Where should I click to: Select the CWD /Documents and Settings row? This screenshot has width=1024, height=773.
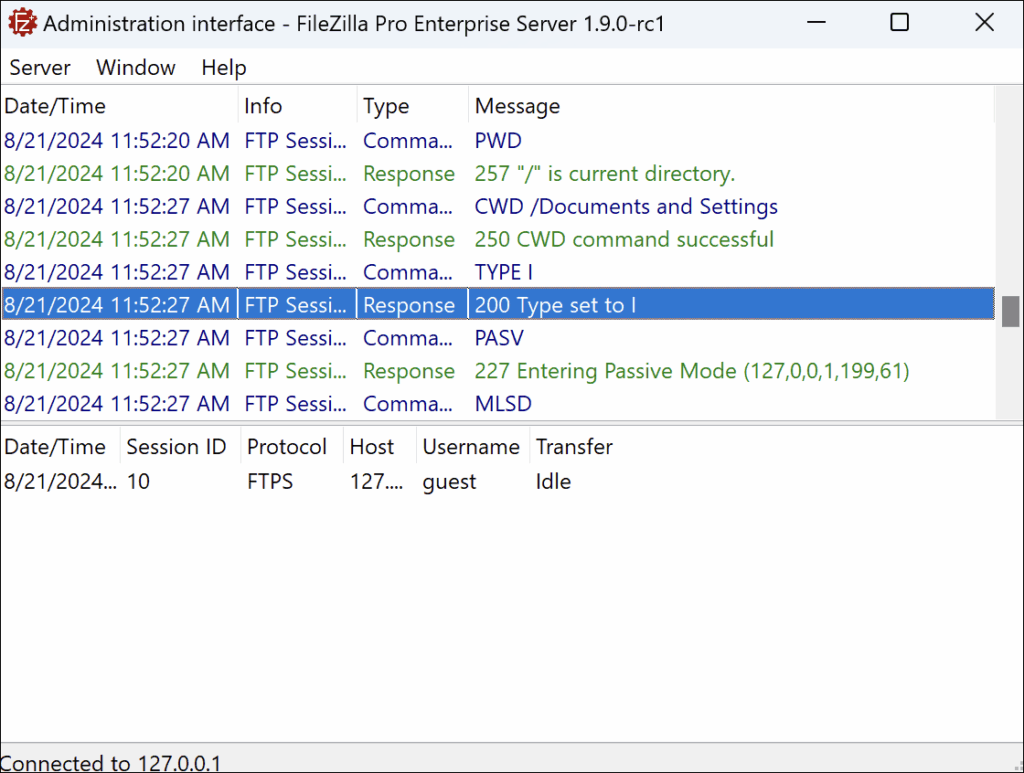(626, 207)
